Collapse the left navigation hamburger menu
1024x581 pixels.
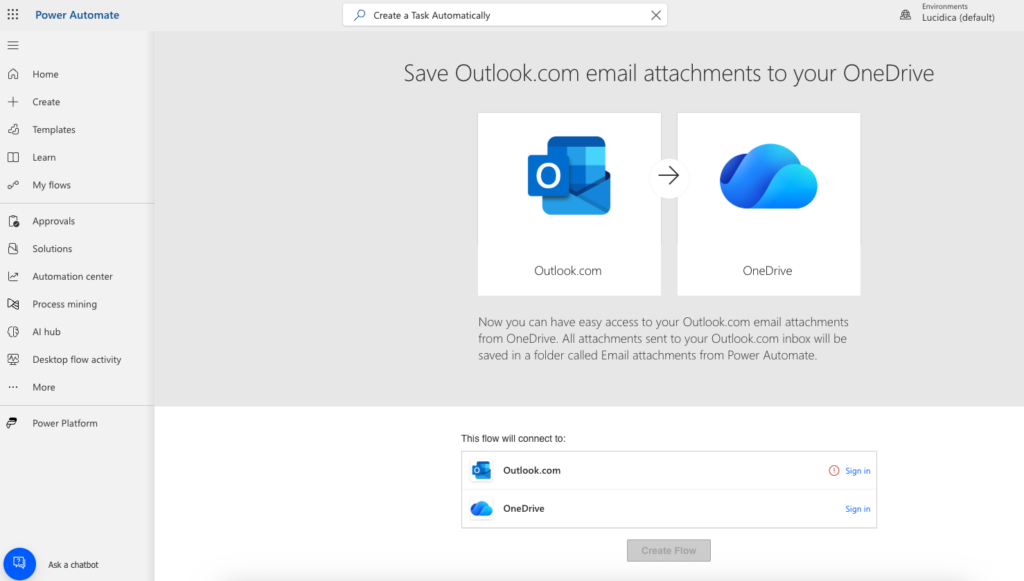click(x=13, y=46)
